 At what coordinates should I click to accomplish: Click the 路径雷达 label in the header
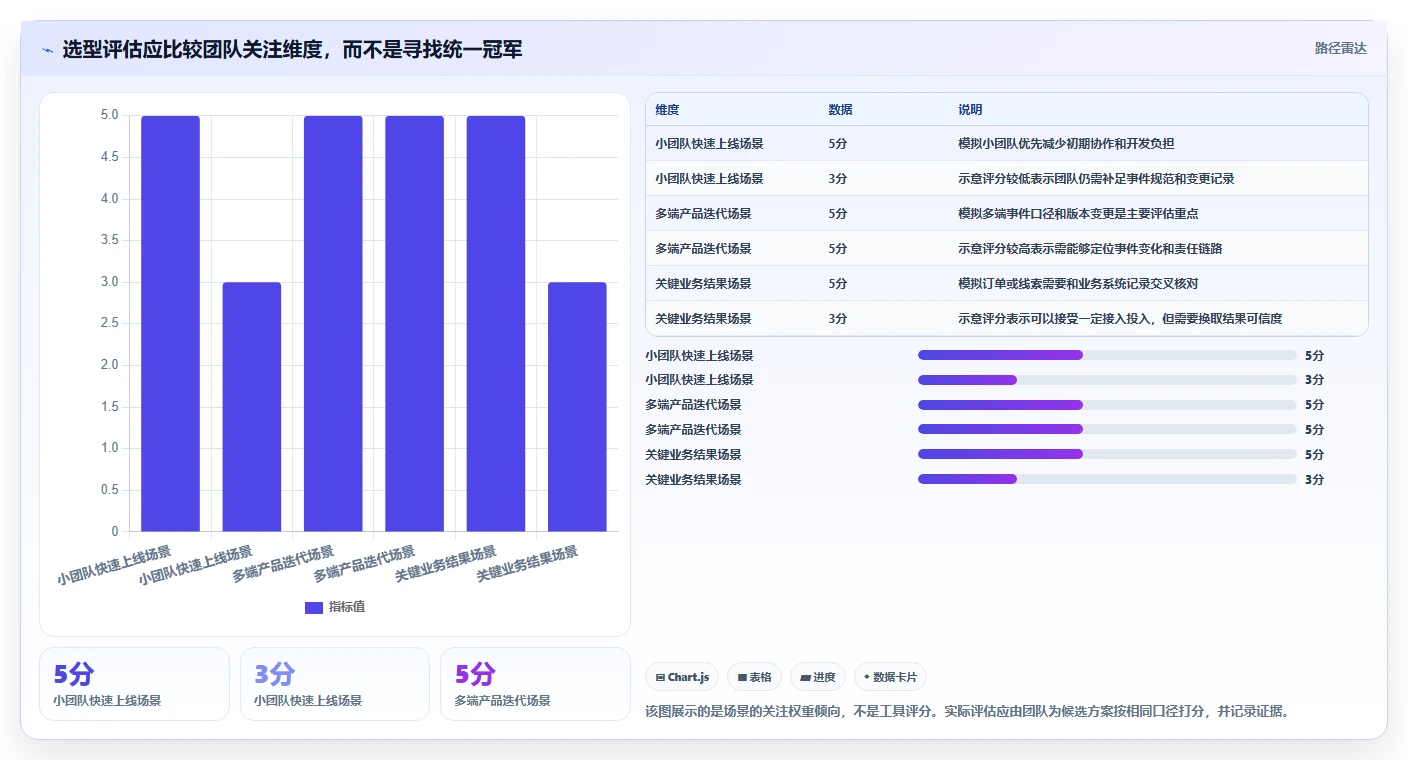[1340, 48]
